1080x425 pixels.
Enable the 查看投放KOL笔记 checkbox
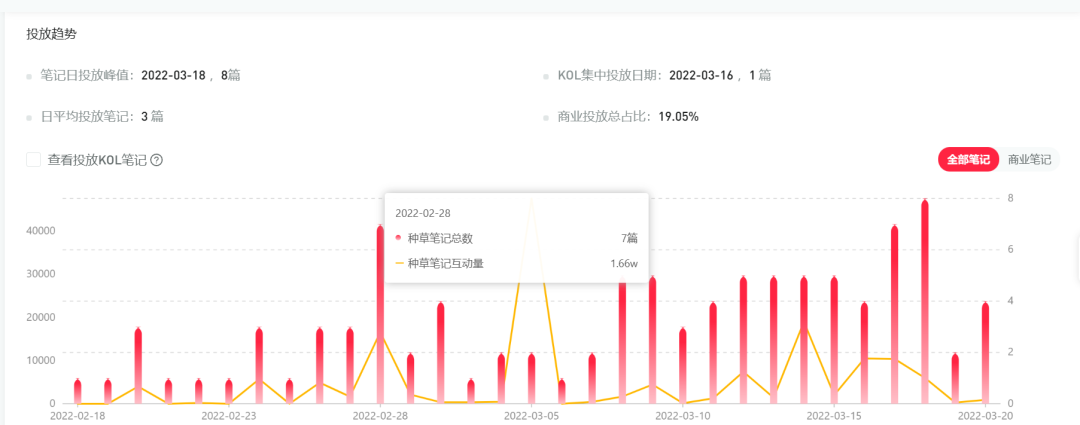(34, 160)
